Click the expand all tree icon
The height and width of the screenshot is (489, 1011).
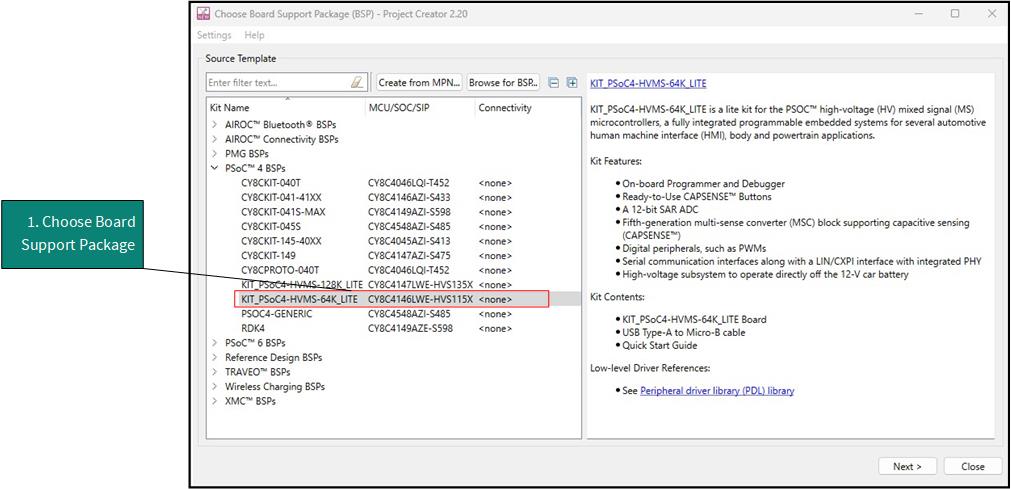[x=571, y=83]
